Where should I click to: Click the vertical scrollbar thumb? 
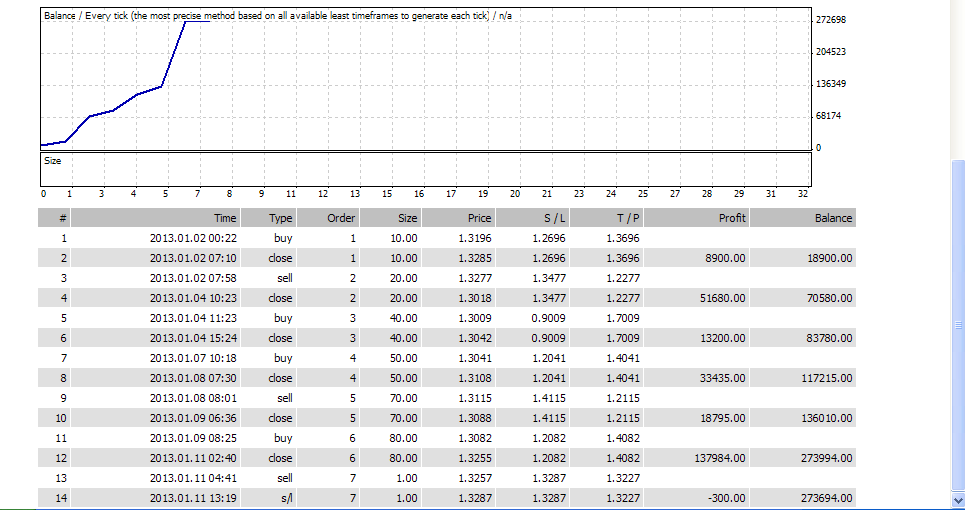point(957,325)
